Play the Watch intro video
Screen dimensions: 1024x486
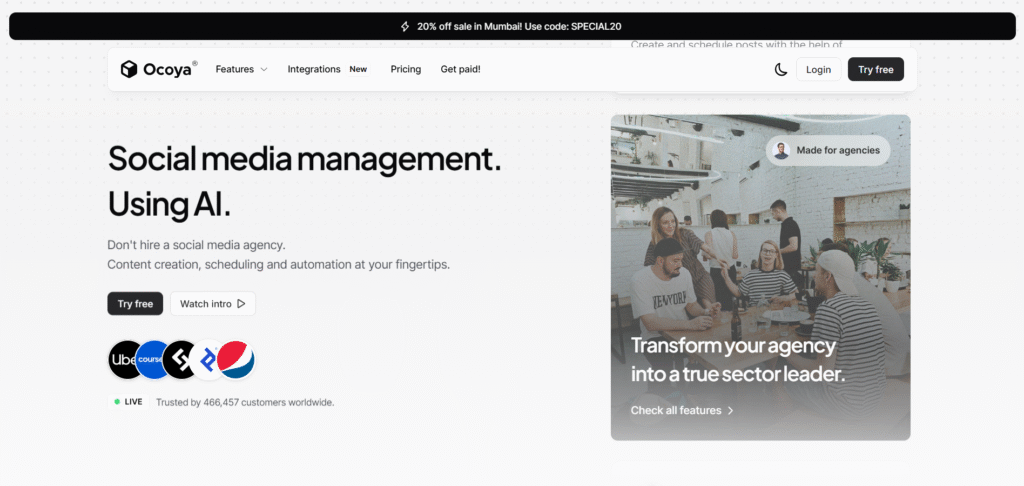[212, 304]
